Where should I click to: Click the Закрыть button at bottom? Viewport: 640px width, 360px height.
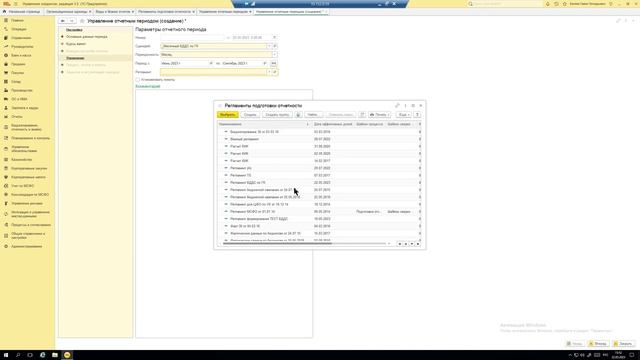click(x=623, y=344)
